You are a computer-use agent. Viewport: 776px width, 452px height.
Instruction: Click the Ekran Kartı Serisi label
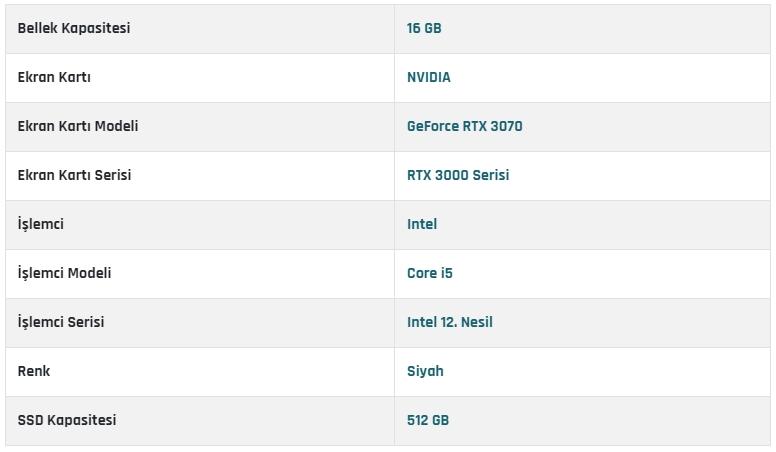(x=74, y=175)
